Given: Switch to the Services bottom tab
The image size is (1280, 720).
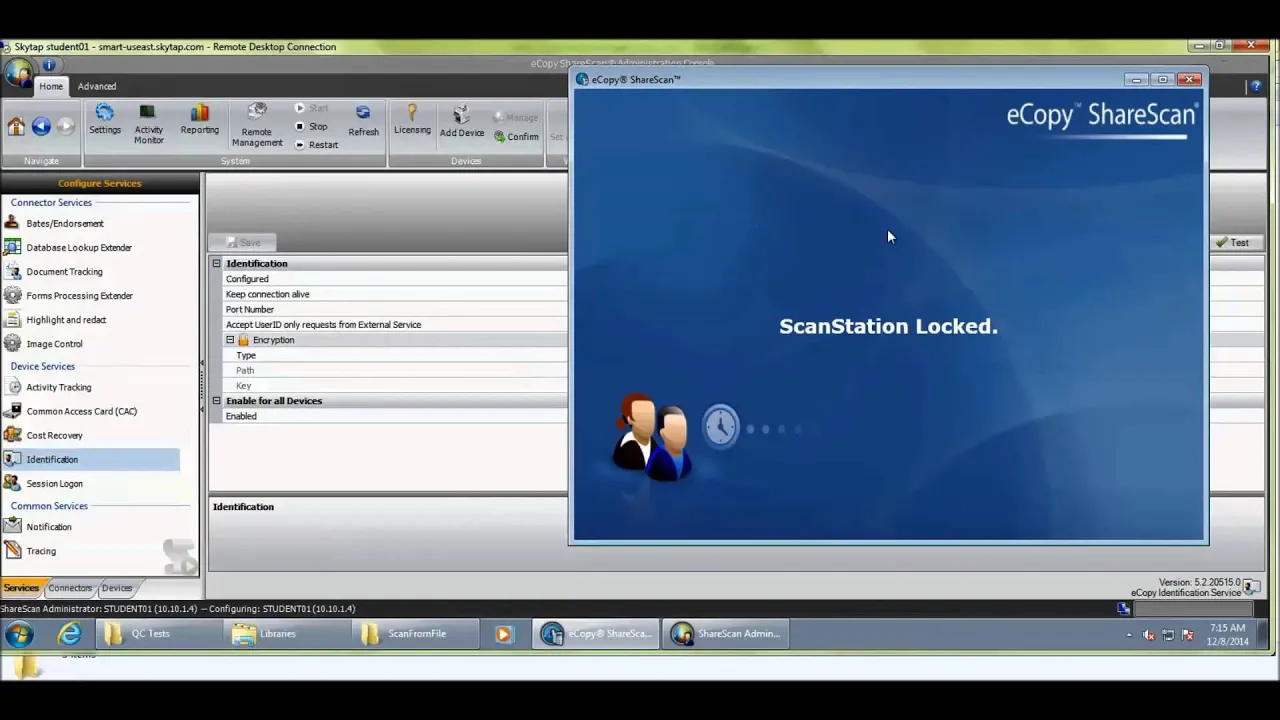Looking at the screenshot, I should pos(21,588).
